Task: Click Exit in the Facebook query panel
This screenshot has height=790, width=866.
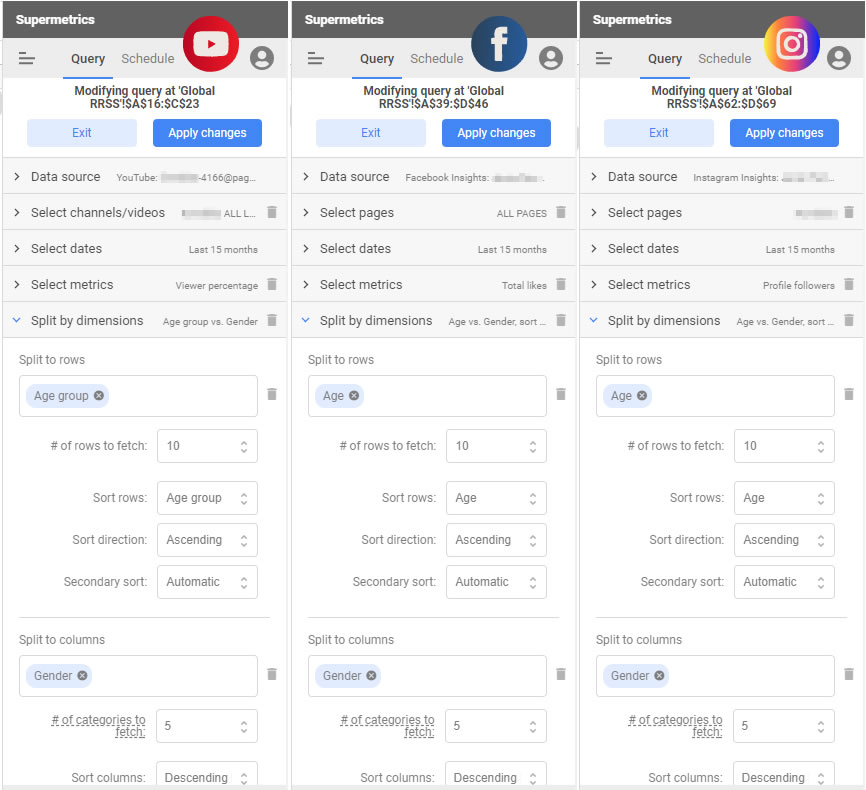Action: coord(371,133)
